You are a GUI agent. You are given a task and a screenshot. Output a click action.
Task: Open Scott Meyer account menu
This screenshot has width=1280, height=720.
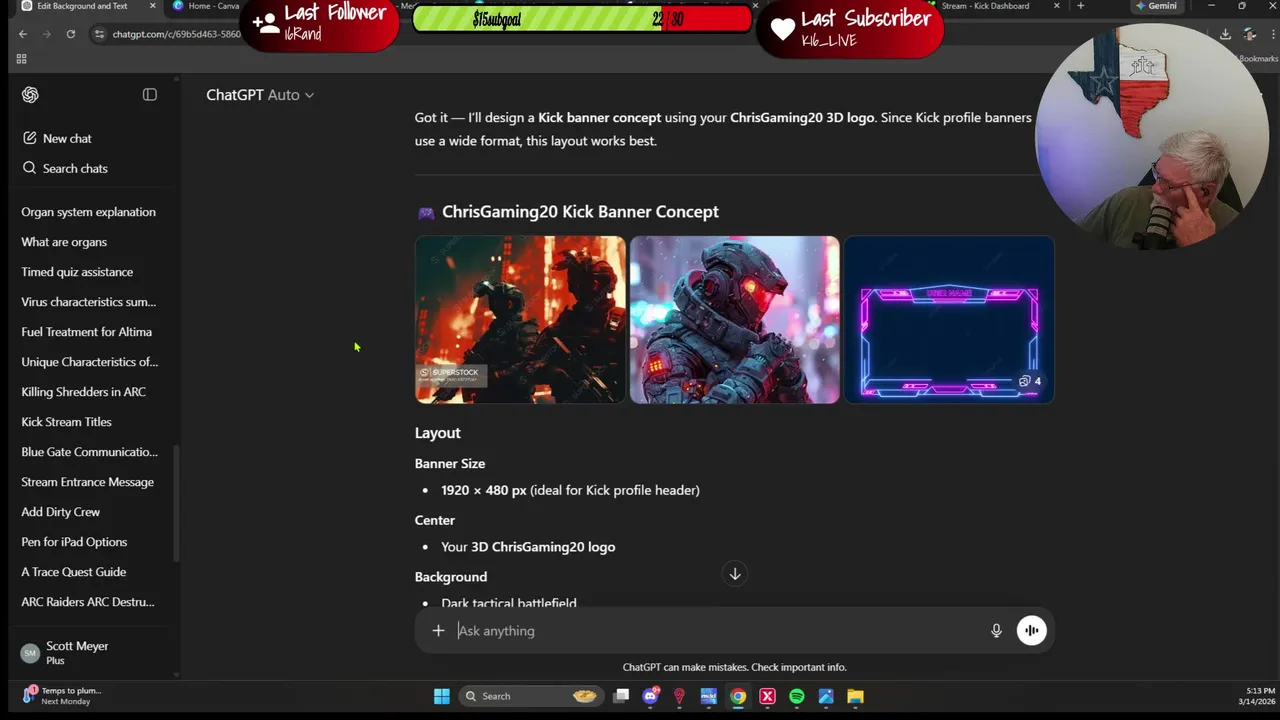90,653
